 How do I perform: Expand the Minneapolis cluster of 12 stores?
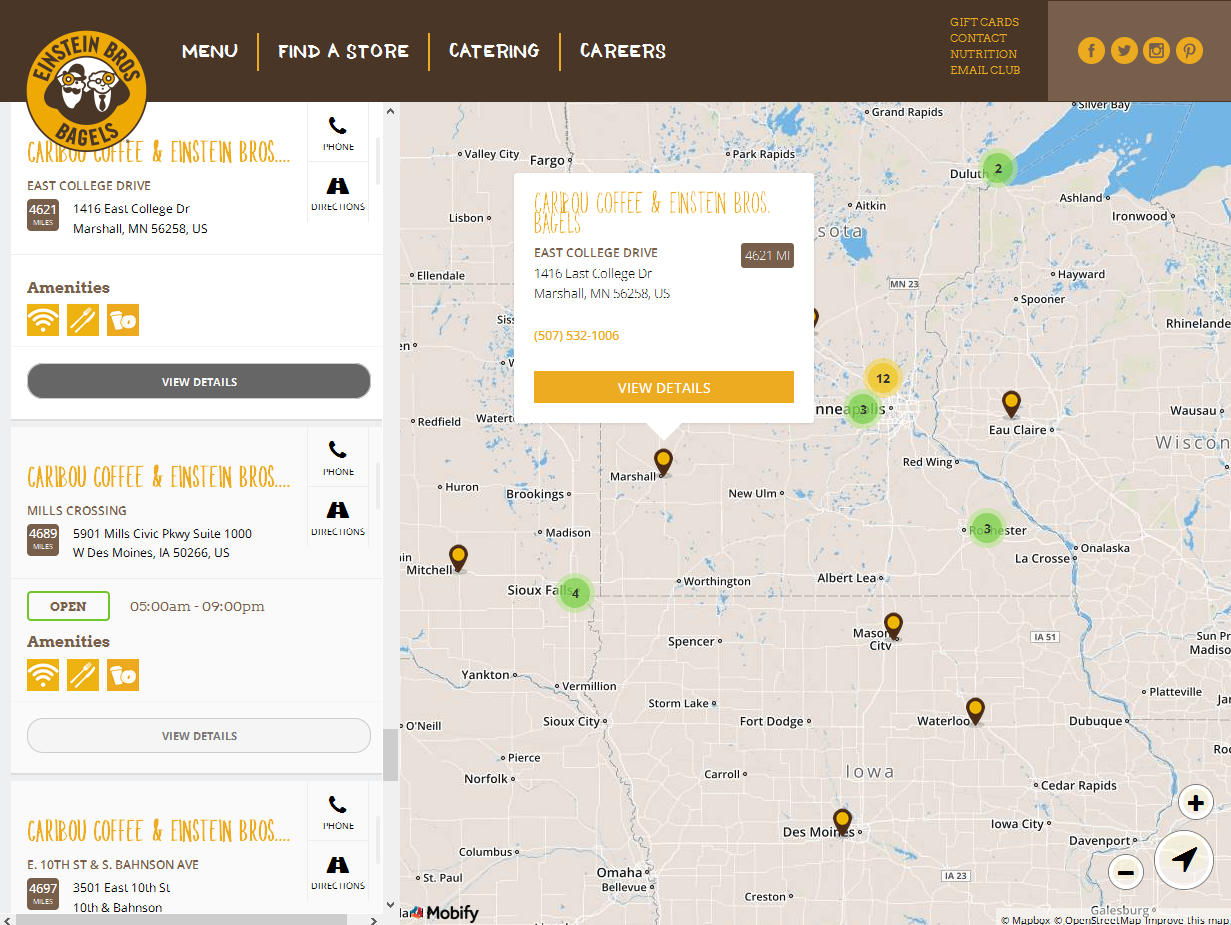pos(882,378)
